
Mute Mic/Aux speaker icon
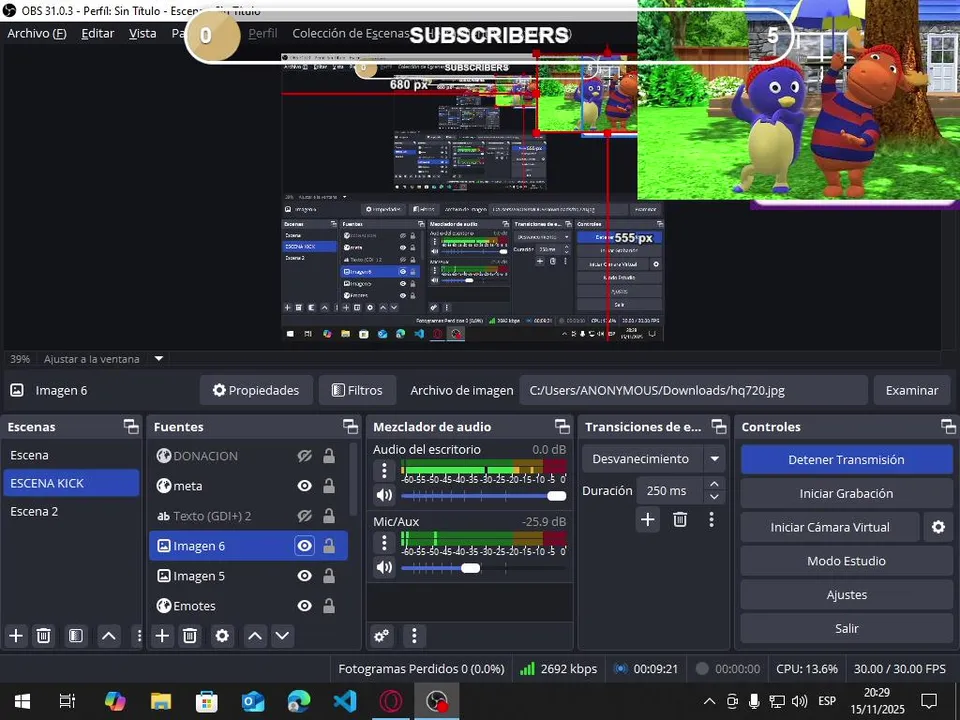384,568
